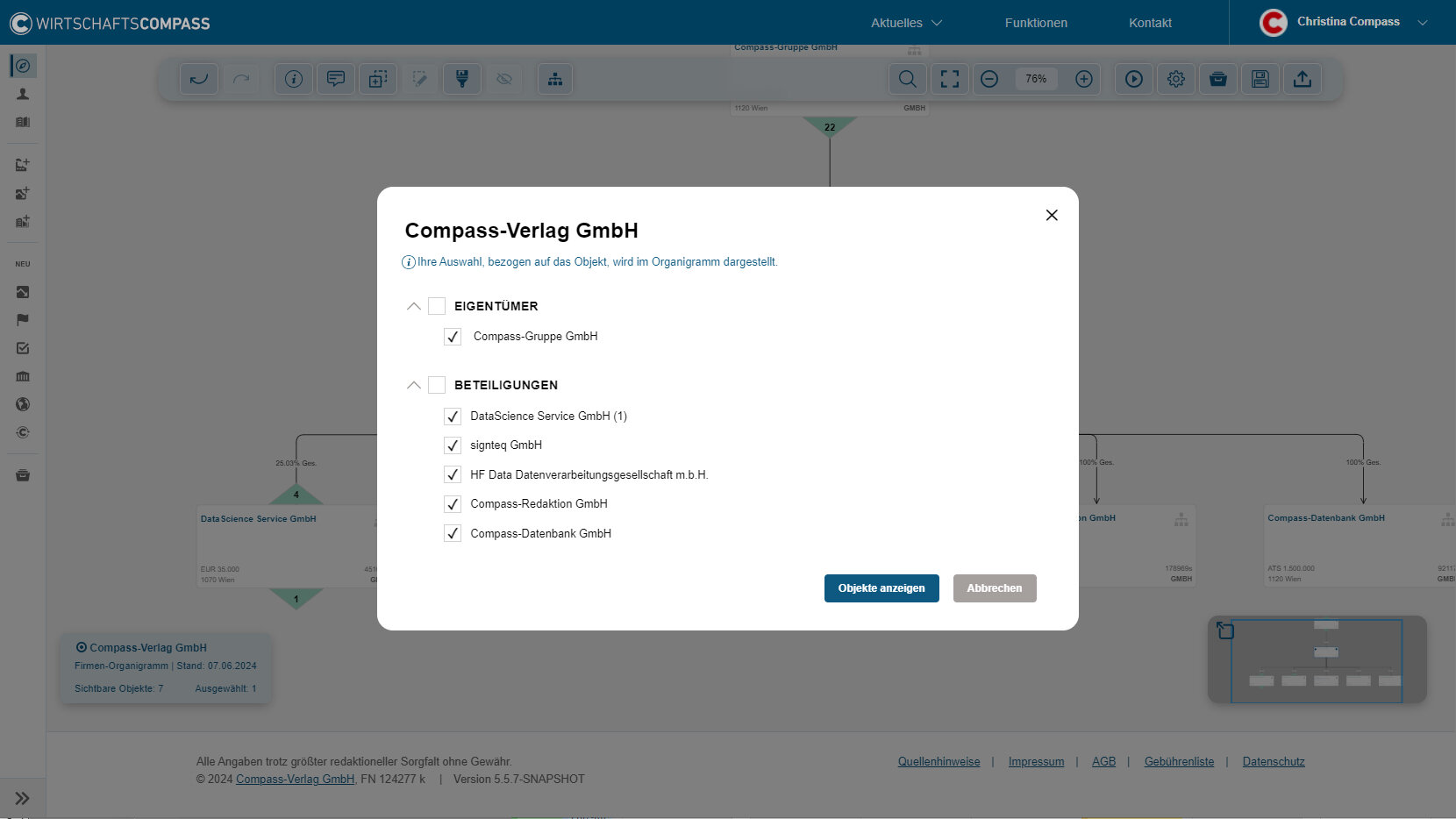Open the Funktionen menu item
Viewport: 1456px width, 819px height.
point(1036,23)
